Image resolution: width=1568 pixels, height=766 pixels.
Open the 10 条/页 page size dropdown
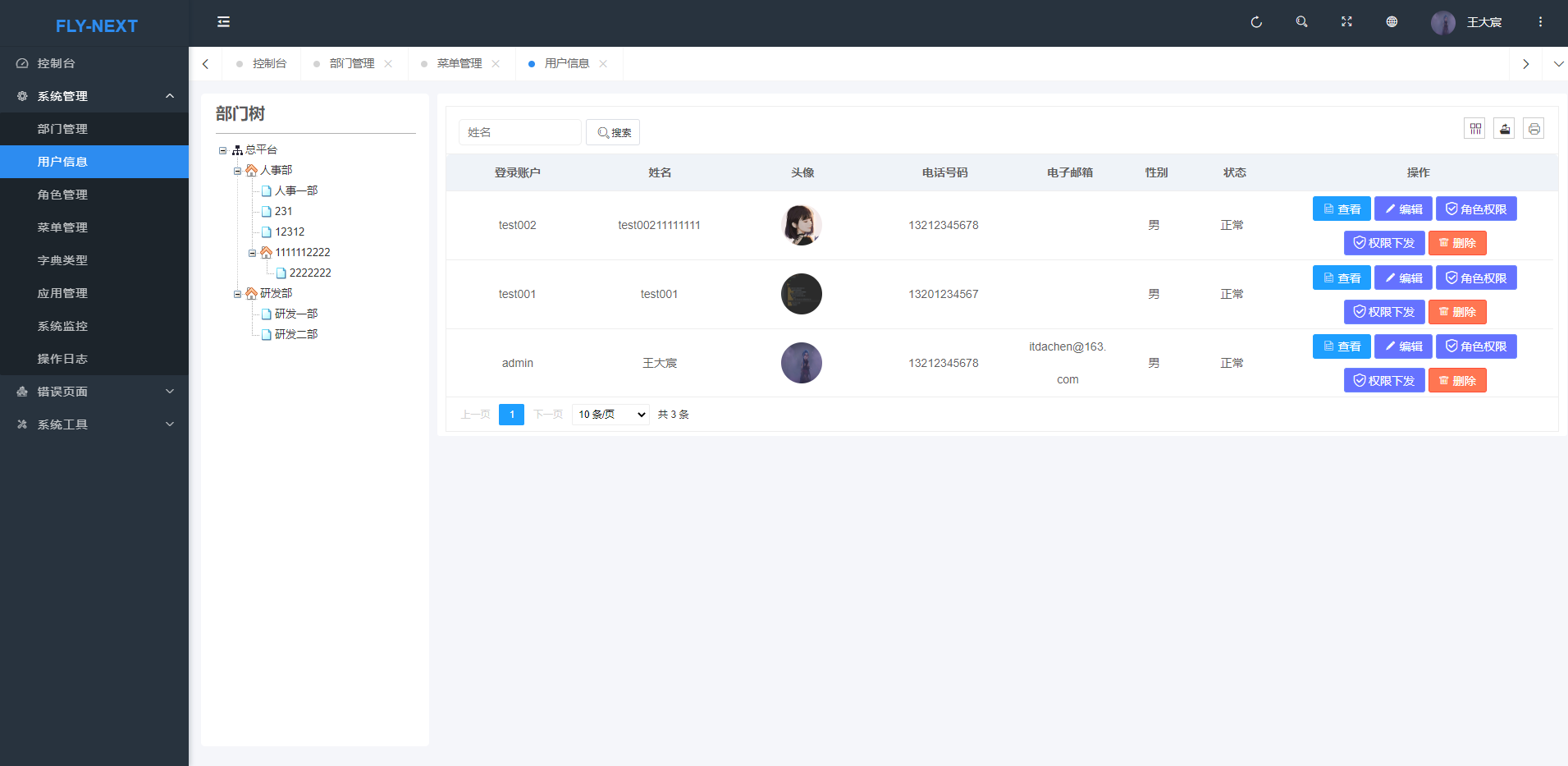[x=611, y=415]
